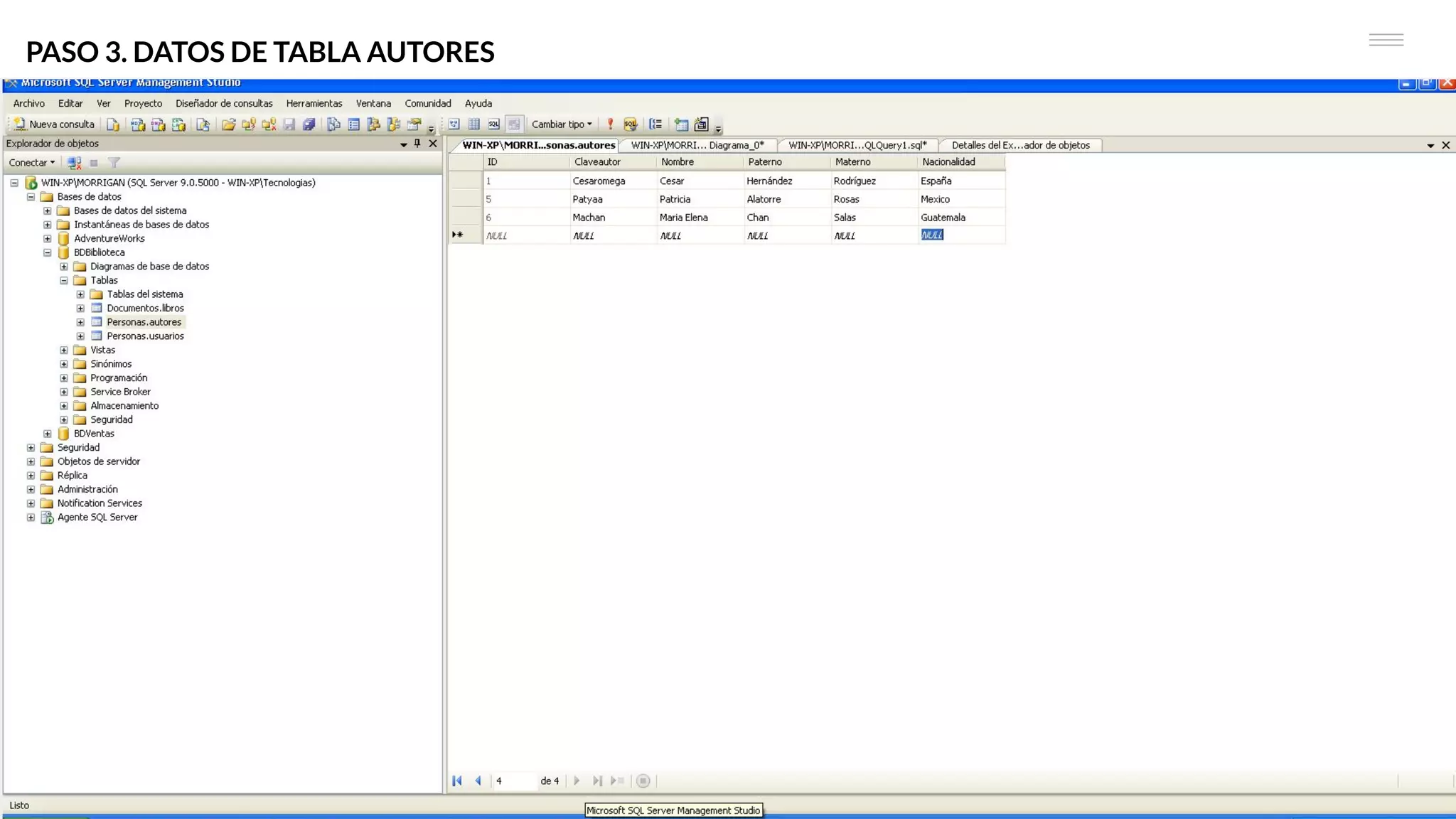Switch to the QLQuery1.sql* tab
Image resolution: width=1456 pixels, height=819 pixels.
857,145
